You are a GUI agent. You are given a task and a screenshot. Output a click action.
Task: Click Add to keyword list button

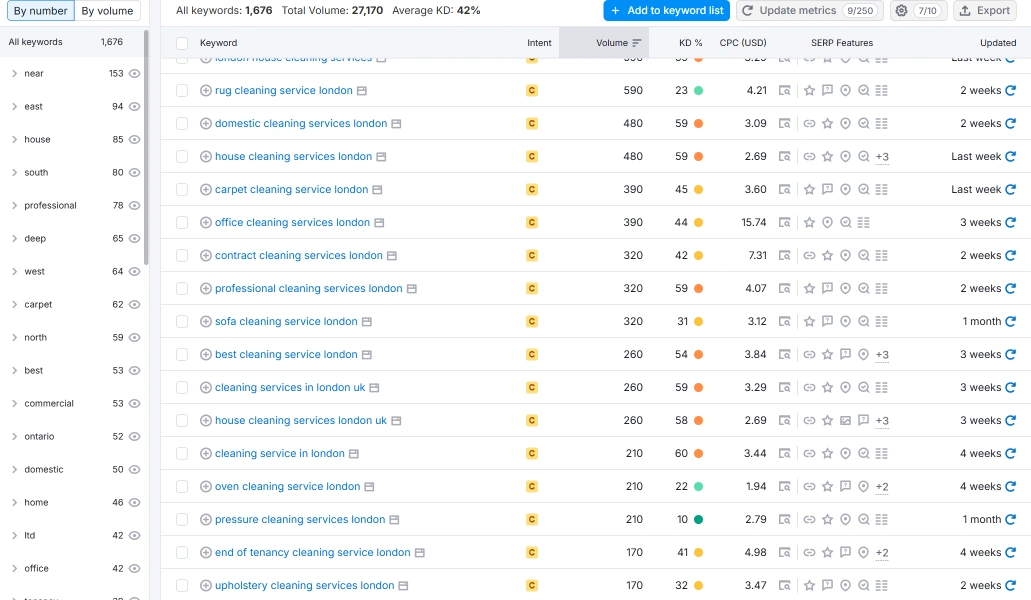pos(667,11)
